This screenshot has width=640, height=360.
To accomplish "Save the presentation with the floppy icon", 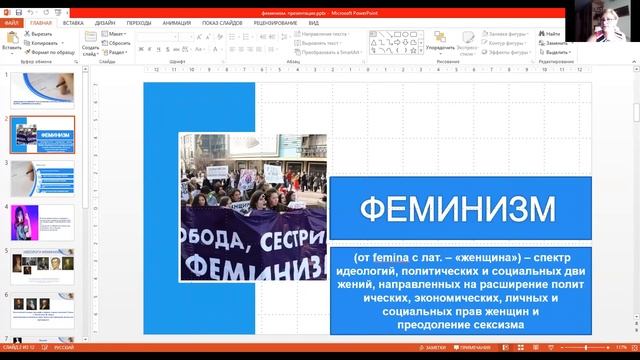I will point(19,13).
